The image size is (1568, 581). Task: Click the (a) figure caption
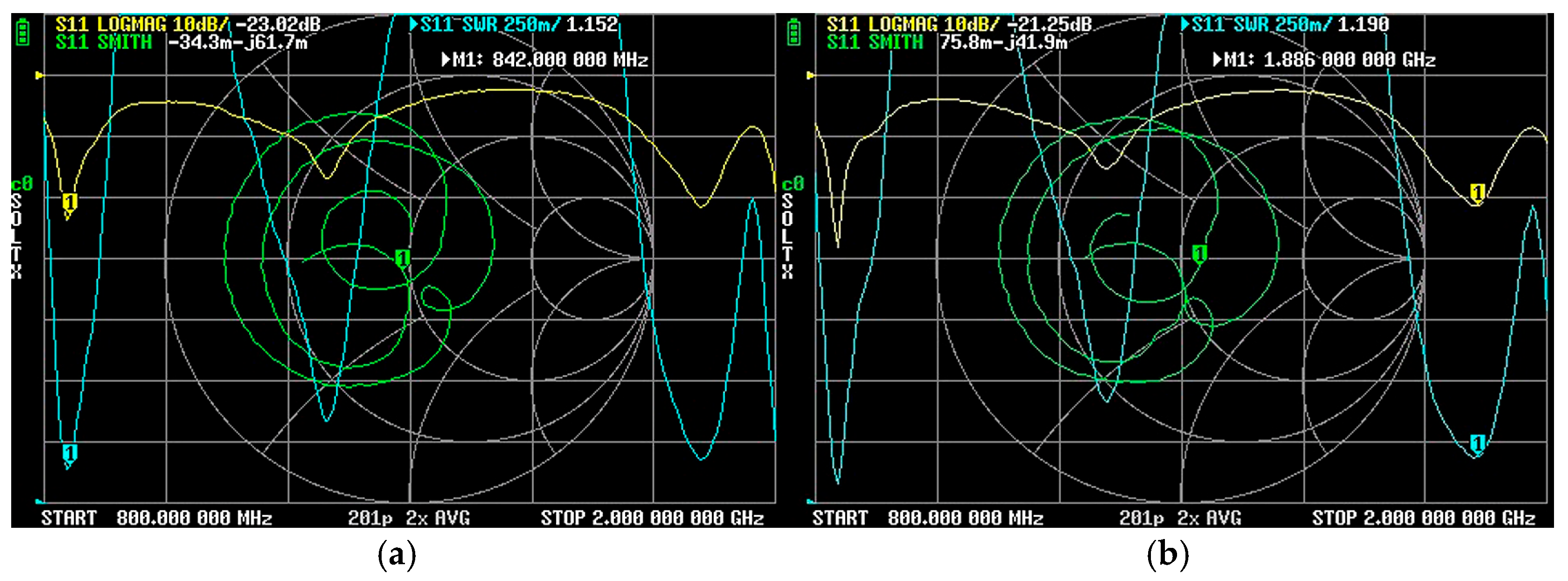click(x=397, y=555)
